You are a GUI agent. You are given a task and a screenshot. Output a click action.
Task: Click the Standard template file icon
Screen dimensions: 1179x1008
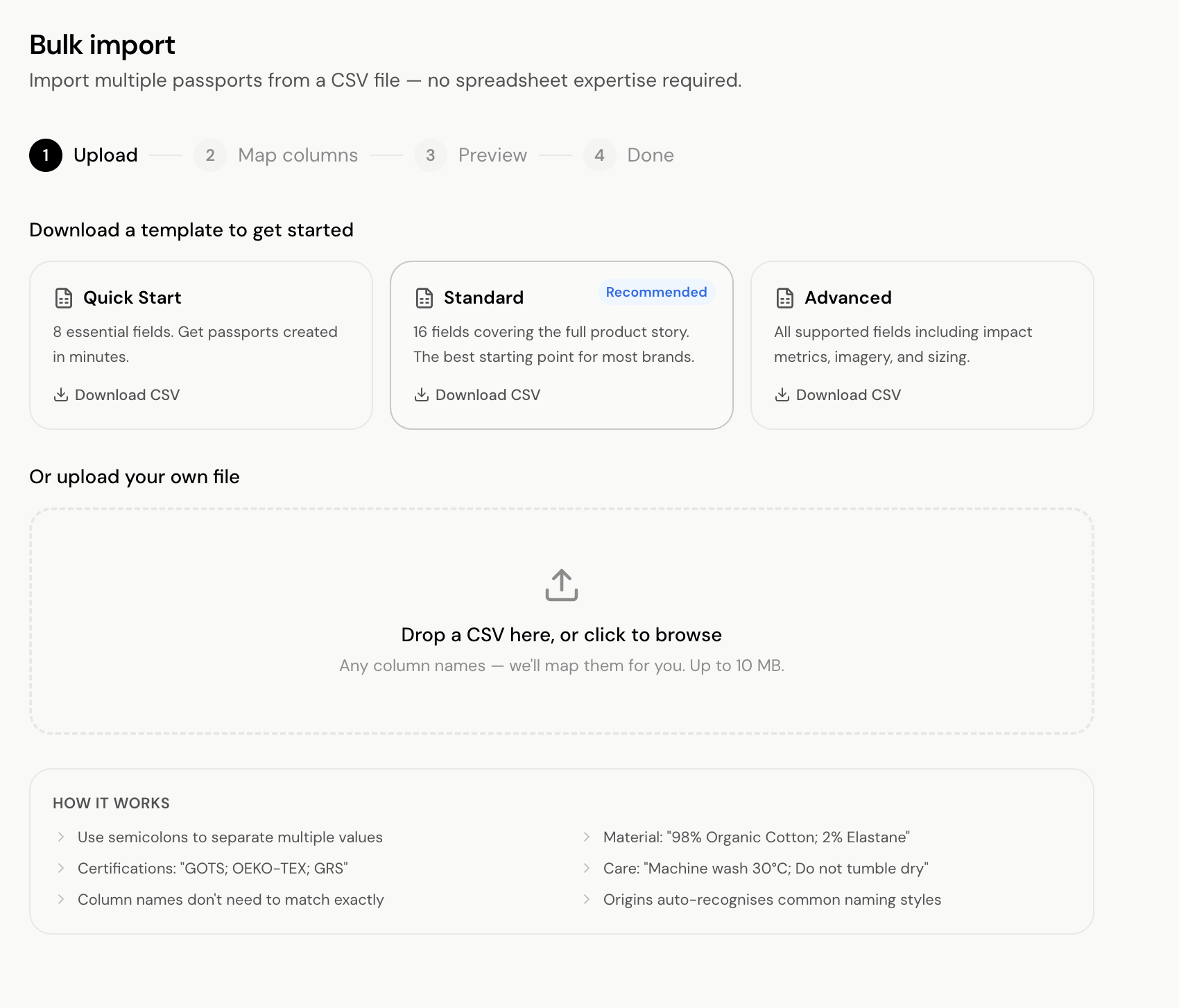(424, 298)
